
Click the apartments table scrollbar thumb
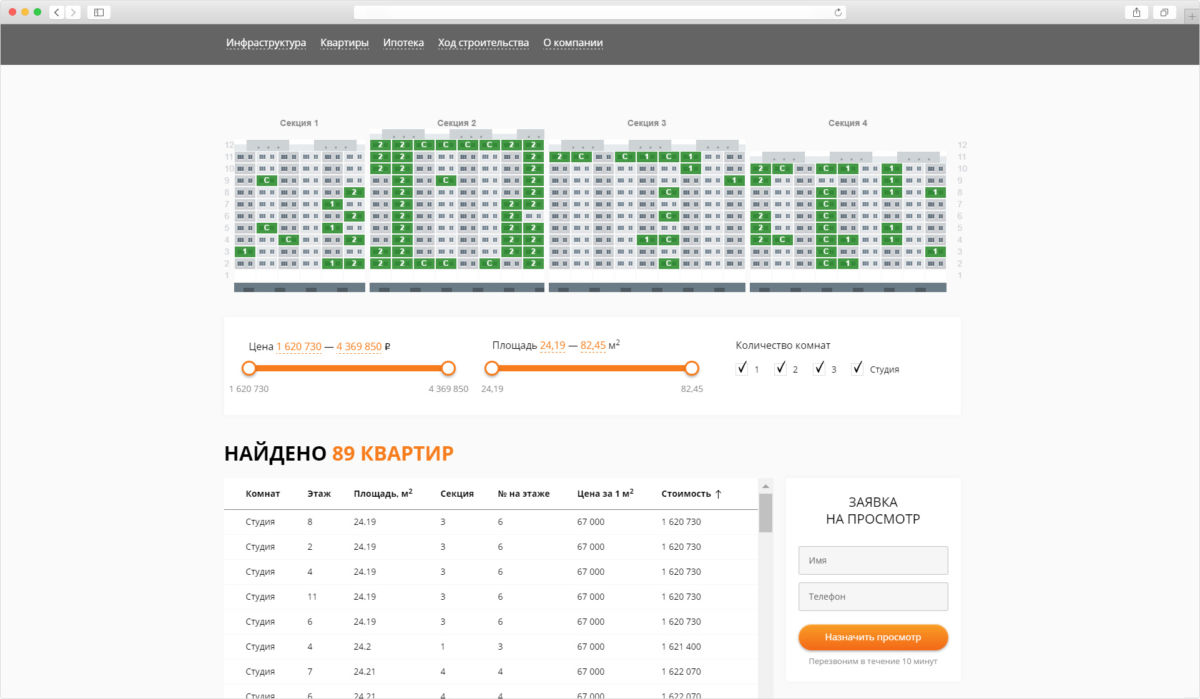766,512
